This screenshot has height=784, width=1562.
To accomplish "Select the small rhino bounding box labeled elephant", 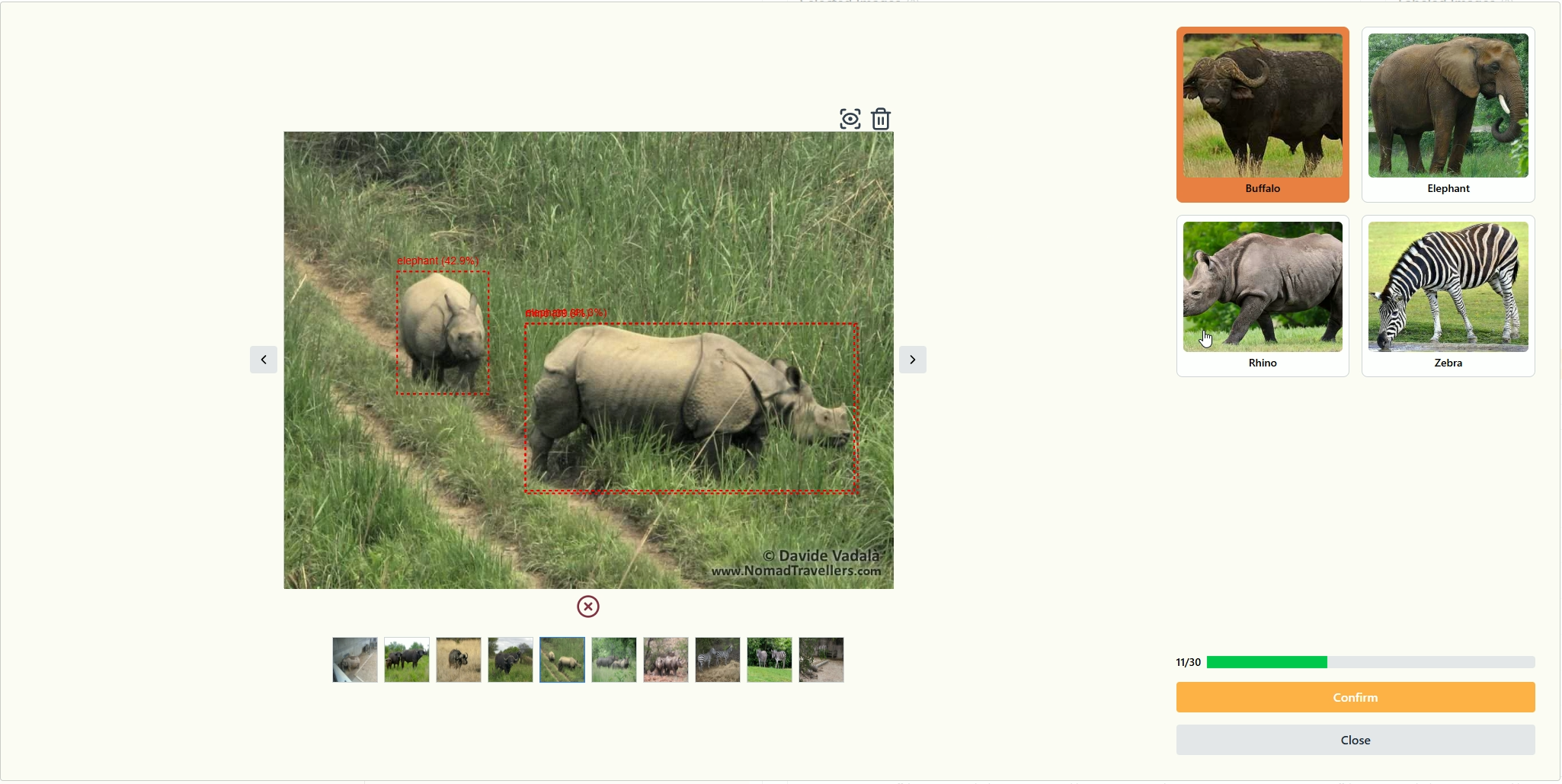I will click(x=443, y=333).
